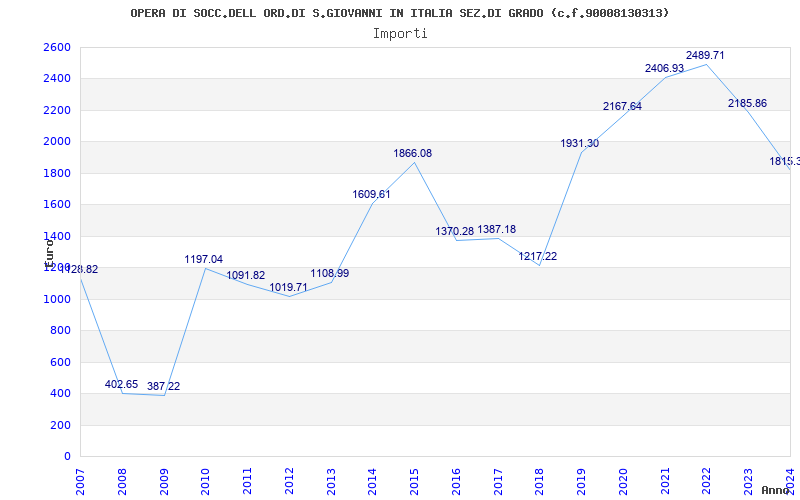Click the x-axis year 2007
This screenshot has height=500, width=800.
[80, 481]
